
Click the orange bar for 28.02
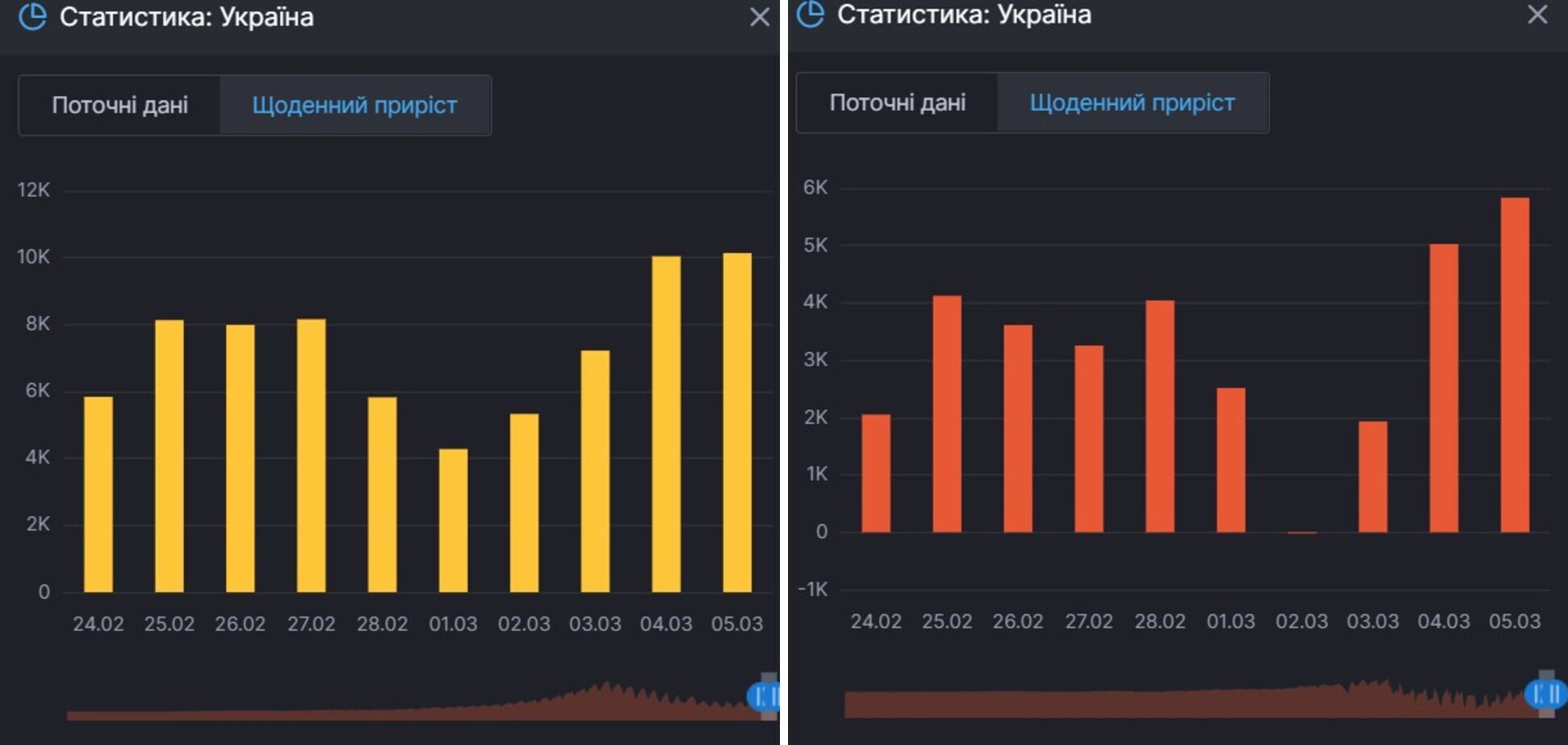point(1160,416)
